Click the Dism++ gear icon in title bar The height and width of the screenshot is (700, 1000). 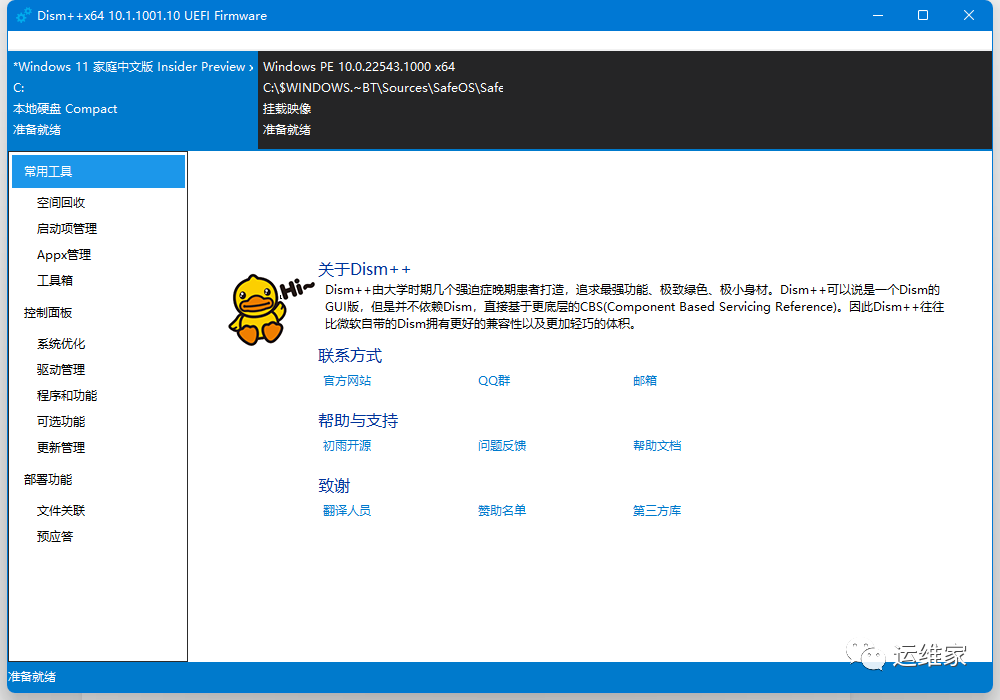[x=24, y=15]
